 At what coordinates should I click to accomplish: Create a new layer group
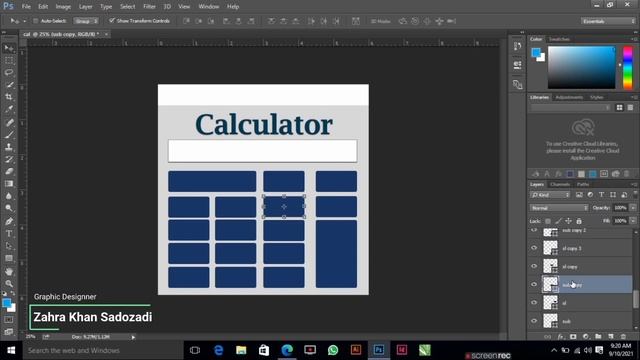pyautogui.click(x=598, y=337)
